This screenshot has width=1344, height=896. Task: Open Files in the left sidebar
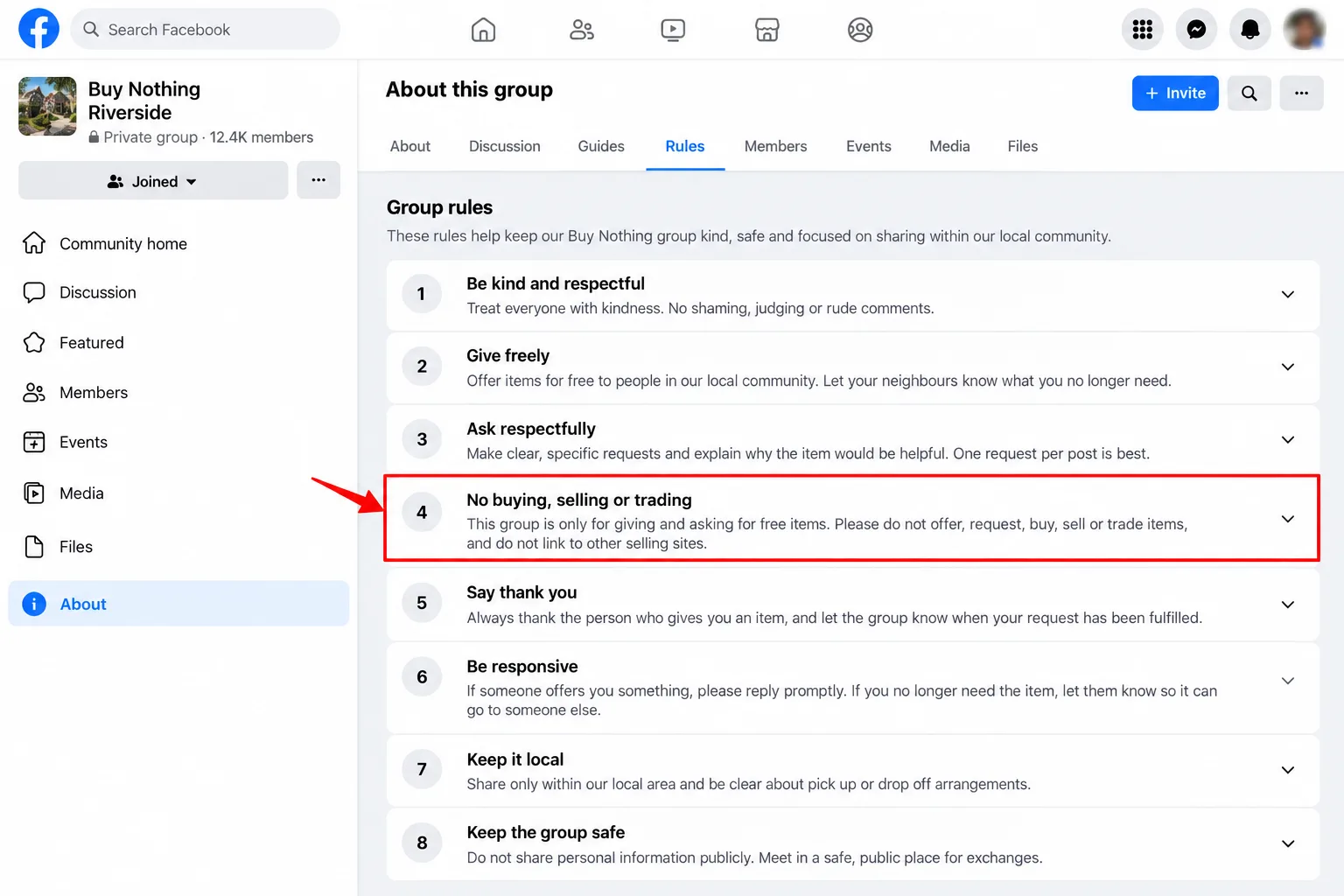click(178, 547)
